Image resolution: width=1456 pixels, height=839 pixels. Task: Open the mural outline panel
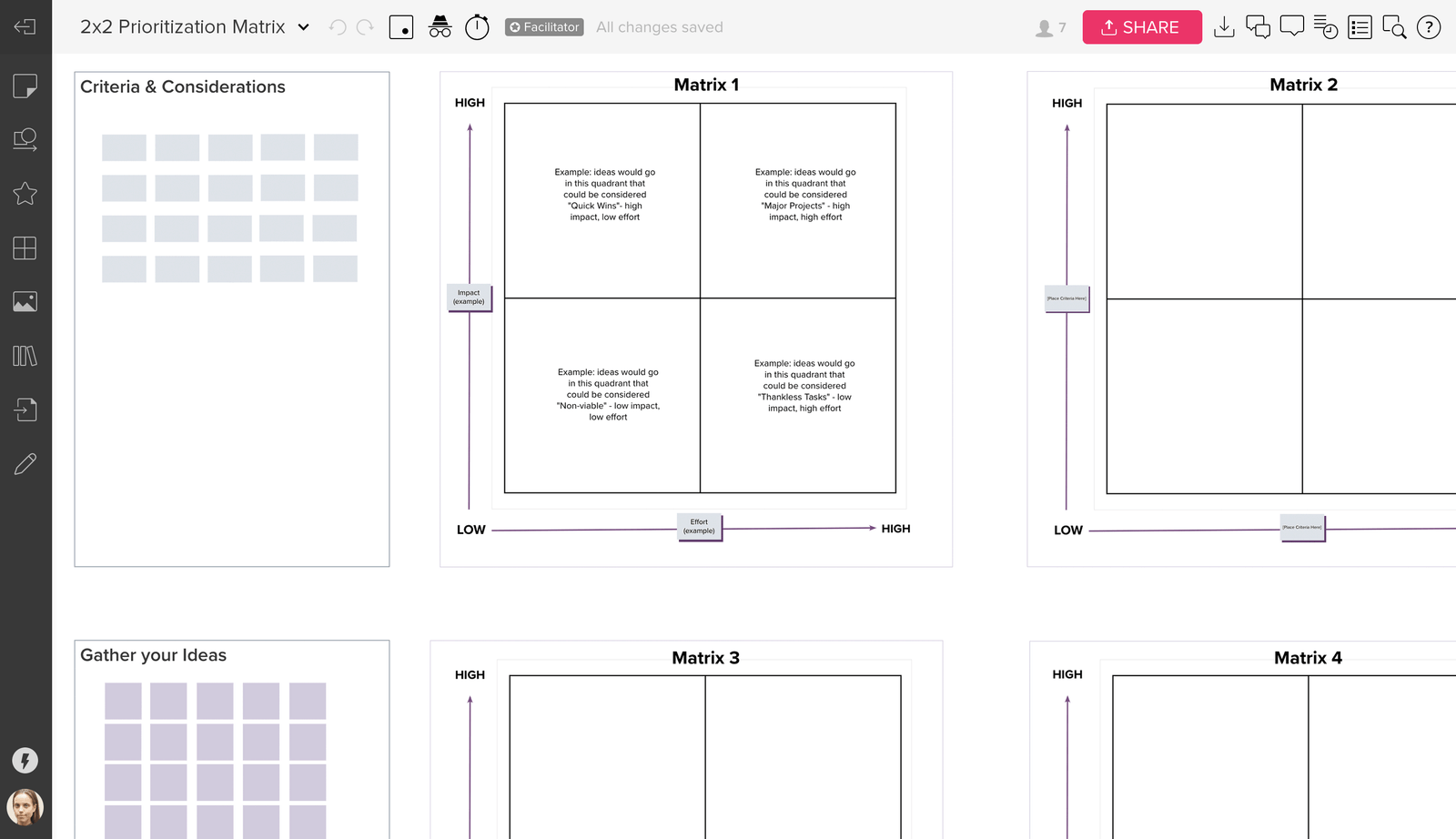(x=1360, y=27)
